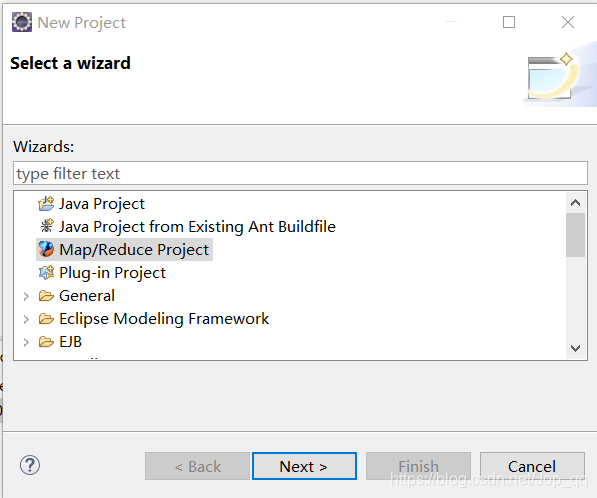Select Java Project from Existing Ant Buildfile
The height and width of the screenshot is (498, 597).
pyautogui.click(x=197, y=227)
